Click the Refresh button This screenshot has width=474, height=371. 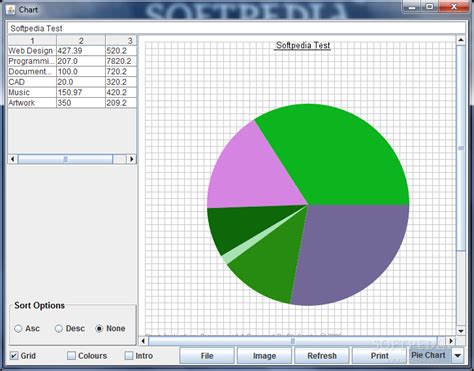(322, 356)
